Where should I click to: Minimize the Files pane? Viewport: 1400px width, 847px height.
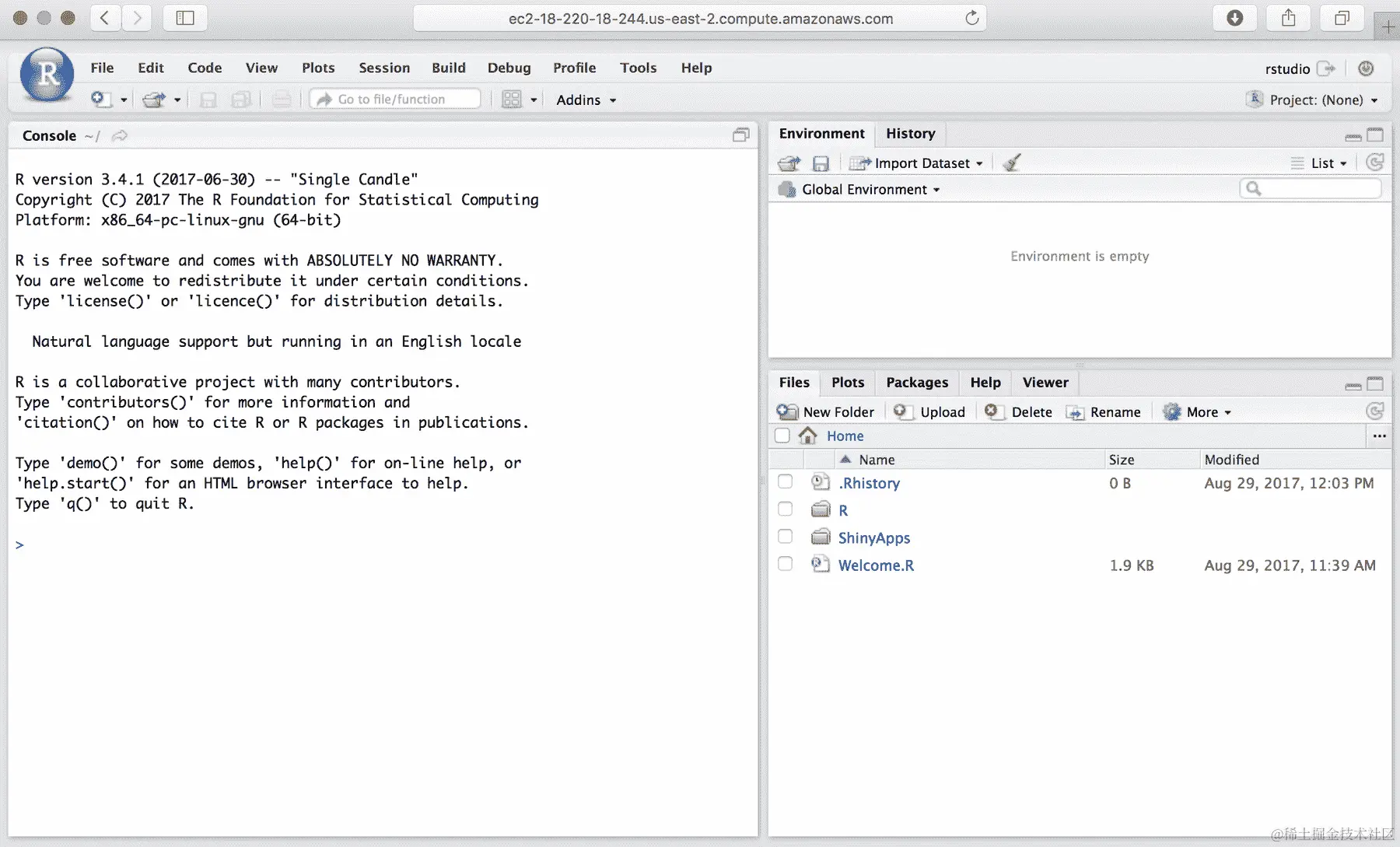1353,385
